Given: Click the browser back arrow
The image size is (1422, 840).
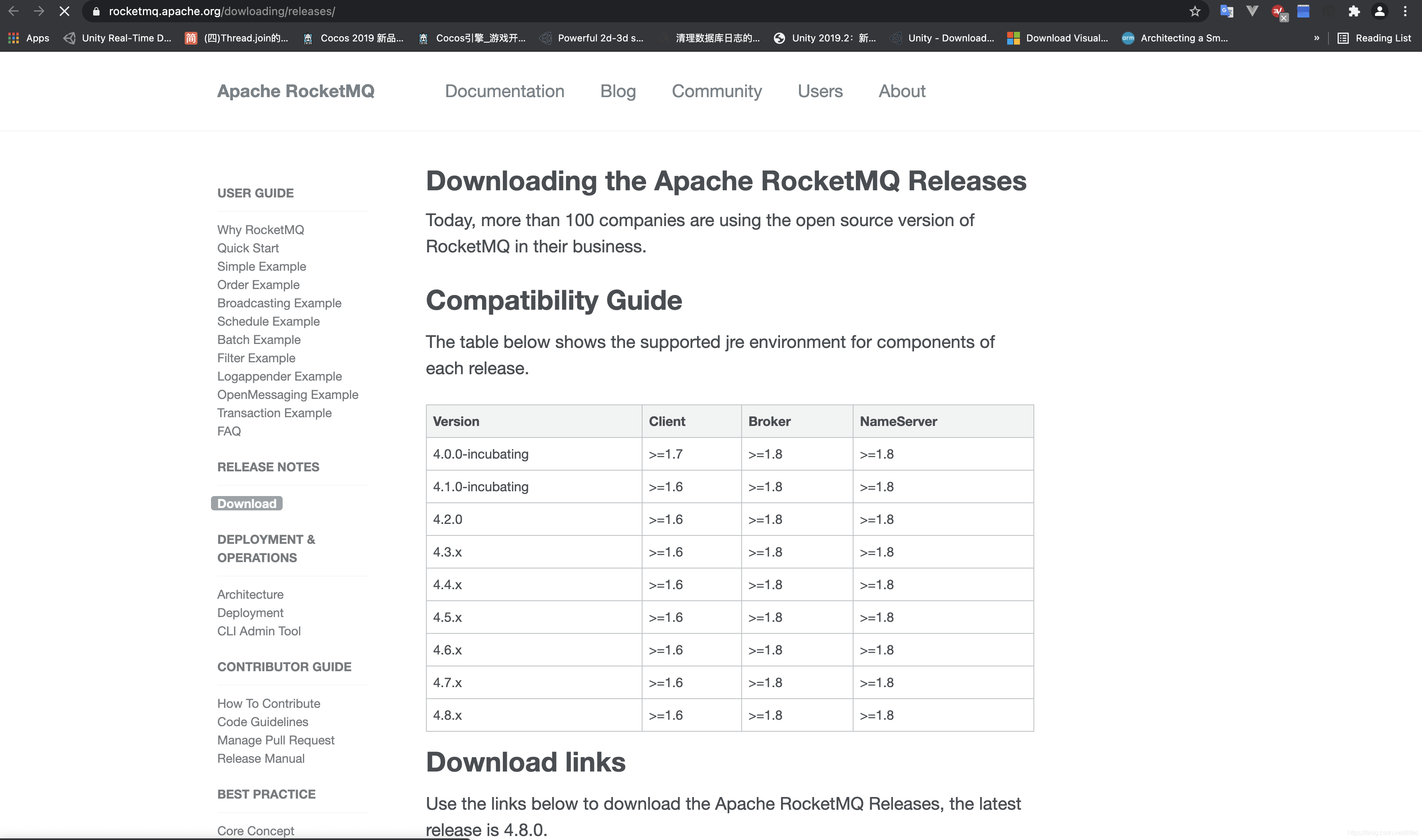Looking at the screenshot, I should pos(14,11).
